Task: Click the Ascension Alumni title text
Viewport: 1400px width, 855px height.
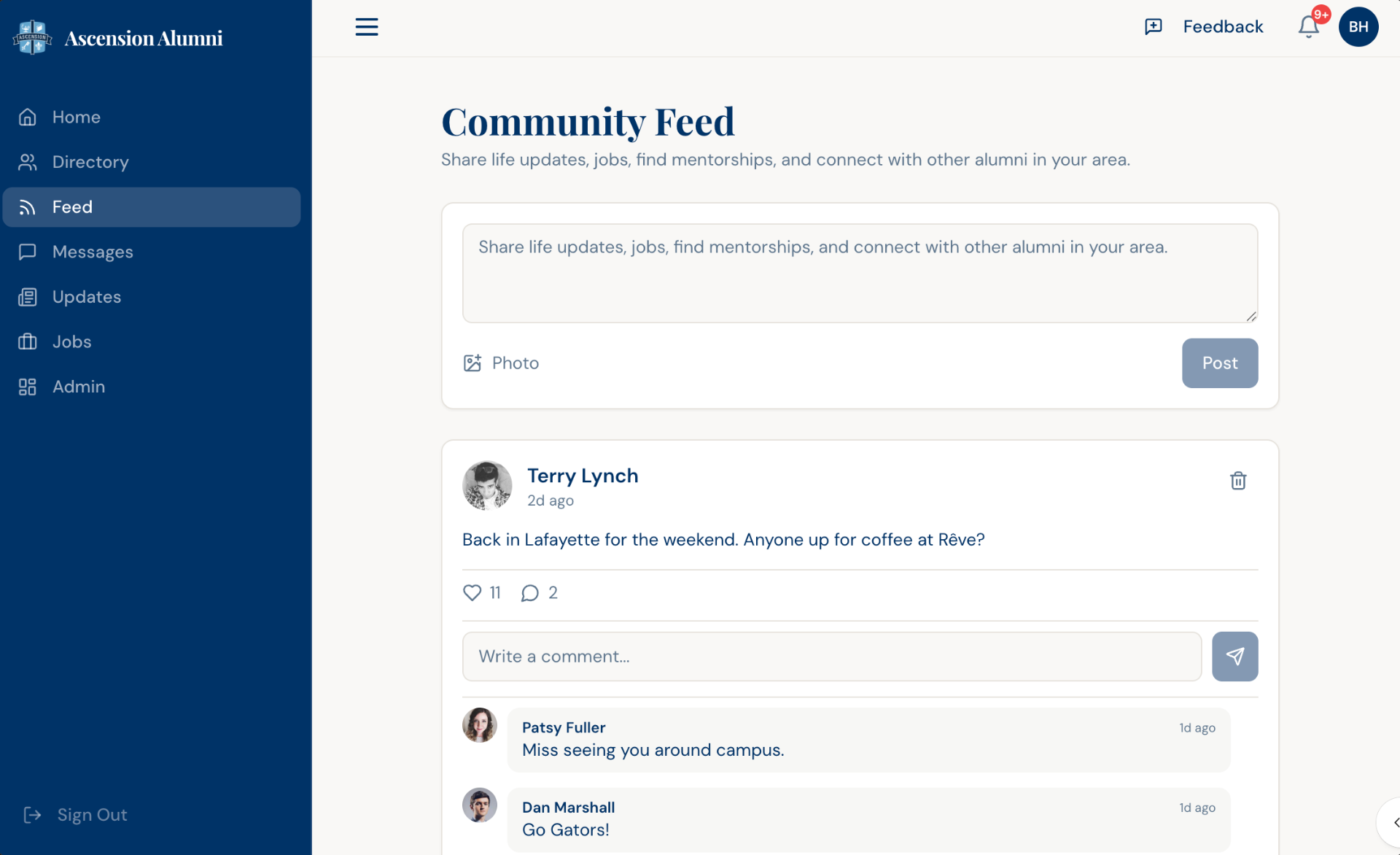Action: [144, 38]
